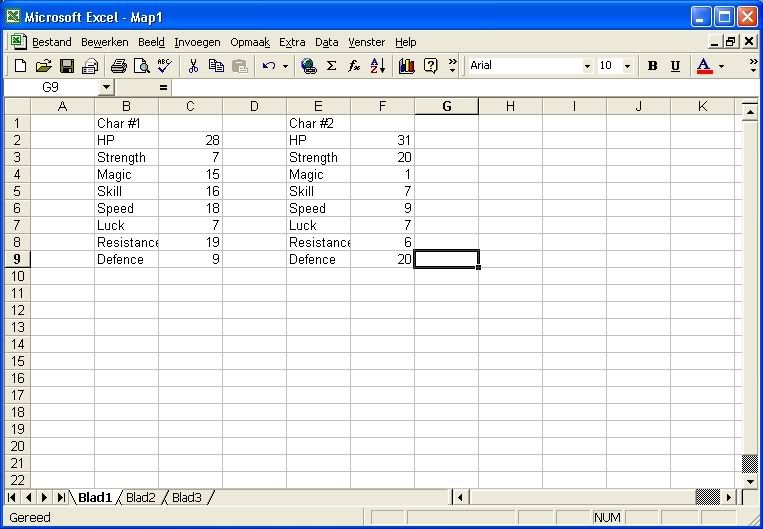
Task: Save the workbook using the floppy disk icon
Action: (x=67, y=66)
